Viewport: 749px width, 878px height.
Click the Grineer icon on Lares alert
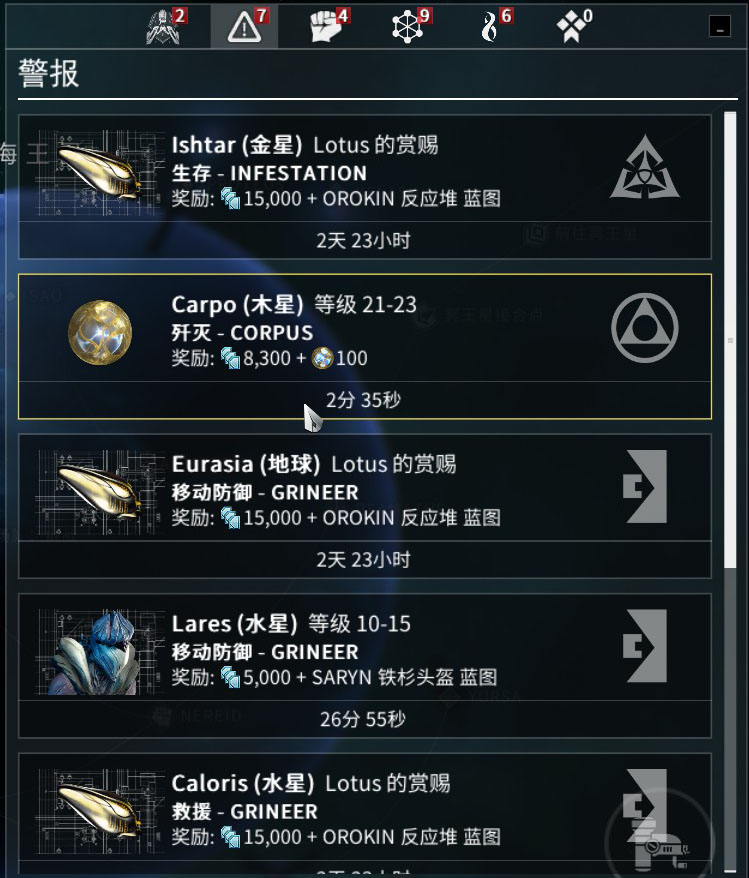pos(645,646)
